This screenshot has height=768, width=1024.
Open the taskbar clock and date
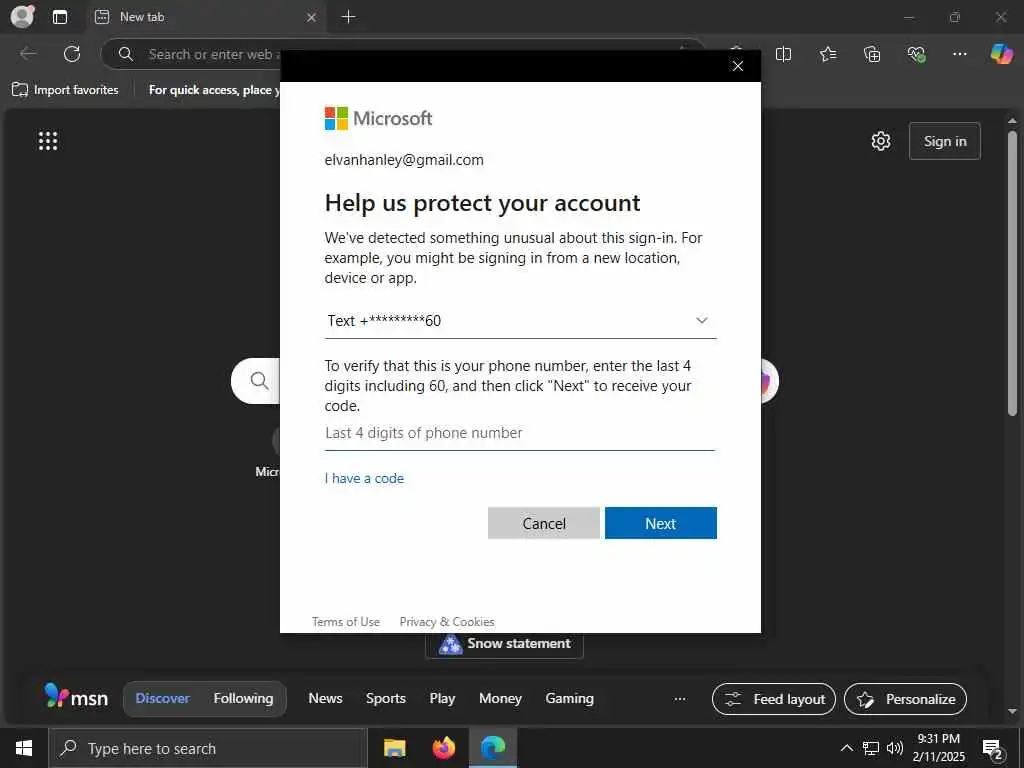pos(938,748)
